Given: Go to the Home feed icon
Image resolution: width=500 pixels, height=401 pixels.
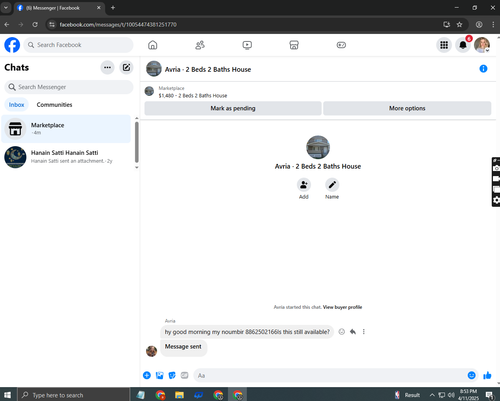Looking at the screenshot, I should coord(153,45).
